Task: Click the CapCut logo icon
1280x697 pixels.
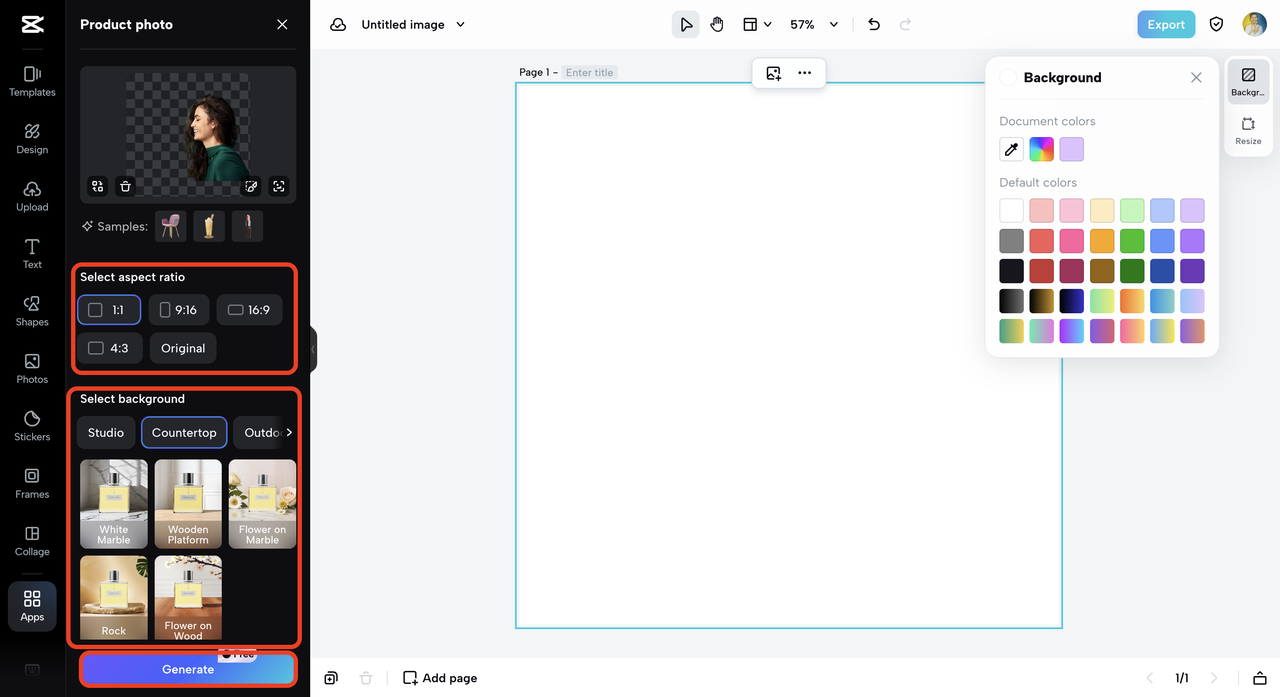Action: (32, 24)
